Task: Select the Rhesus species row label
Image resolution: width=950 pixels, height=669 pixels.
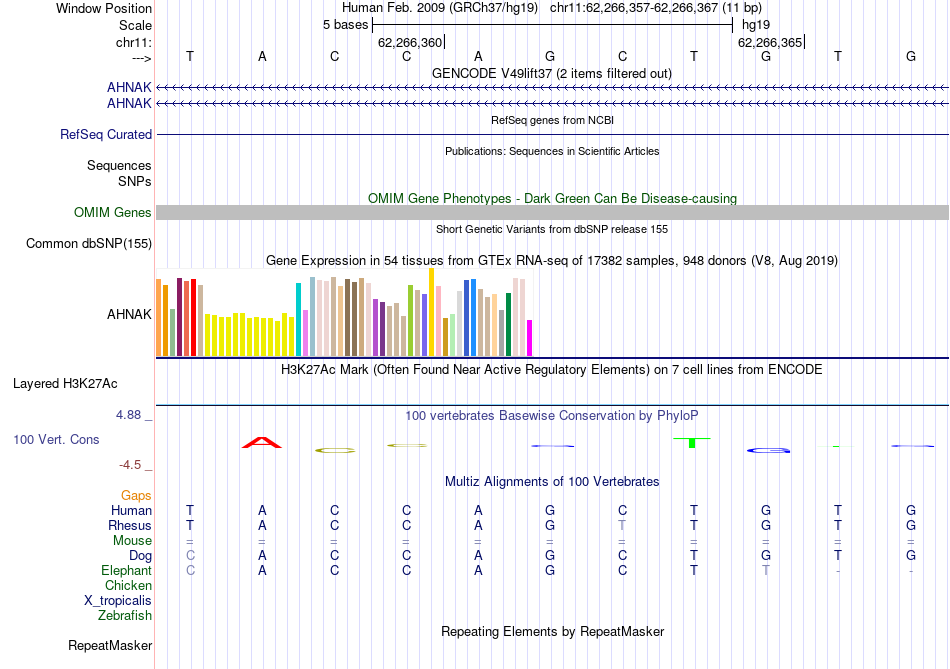Action: (x=130, y=525)
